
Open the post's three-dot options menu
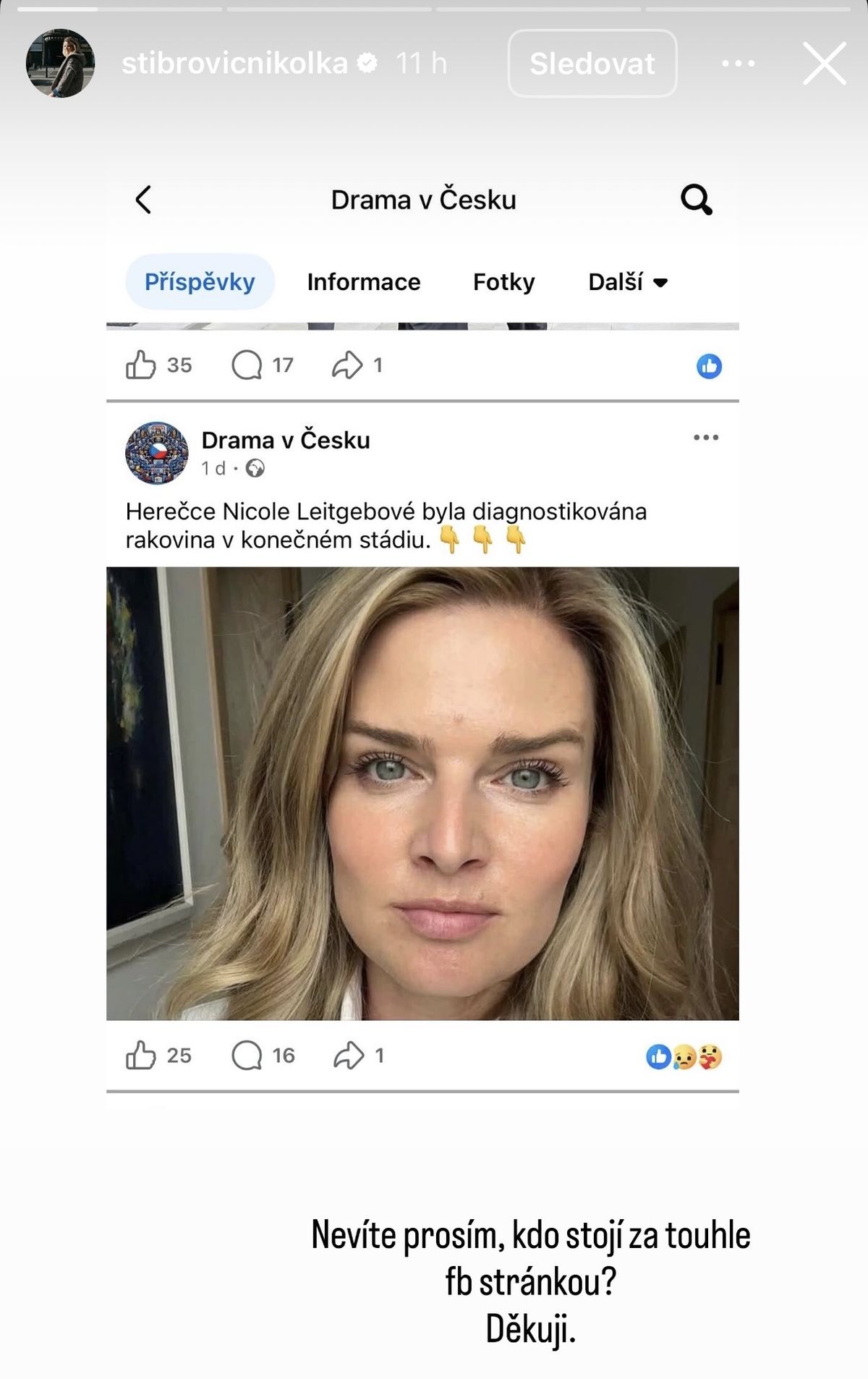pyautogui.click(x=705, y=438)
